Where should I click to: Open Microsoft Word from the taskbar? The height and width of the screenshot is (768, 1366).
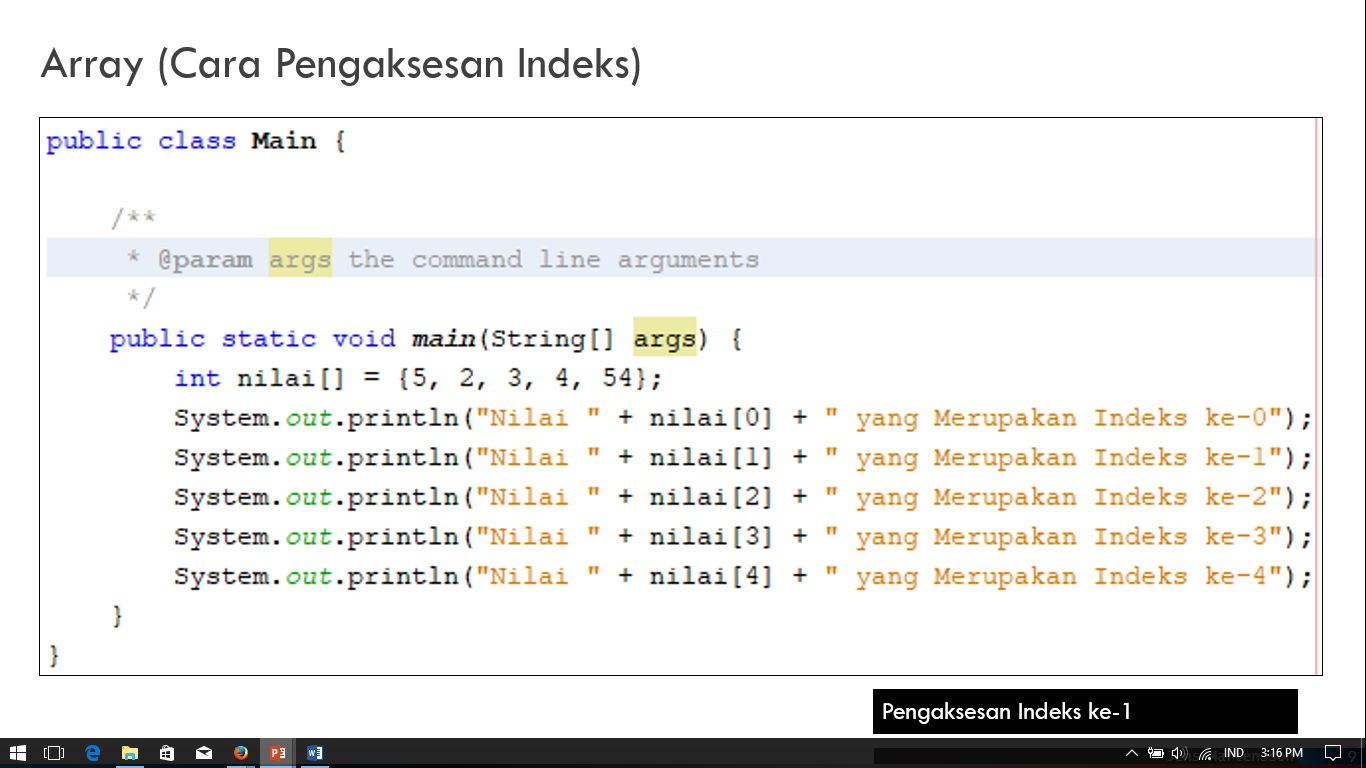(x=315, y=752)
